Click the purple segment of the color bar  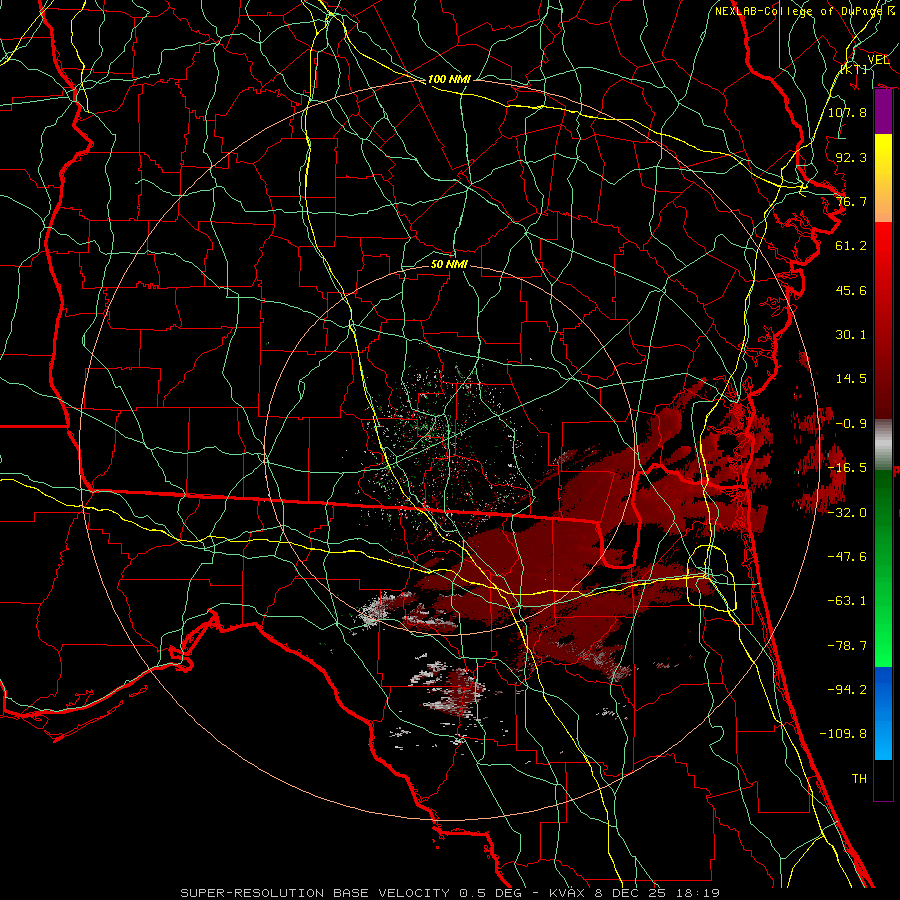(x=883, y=112)
